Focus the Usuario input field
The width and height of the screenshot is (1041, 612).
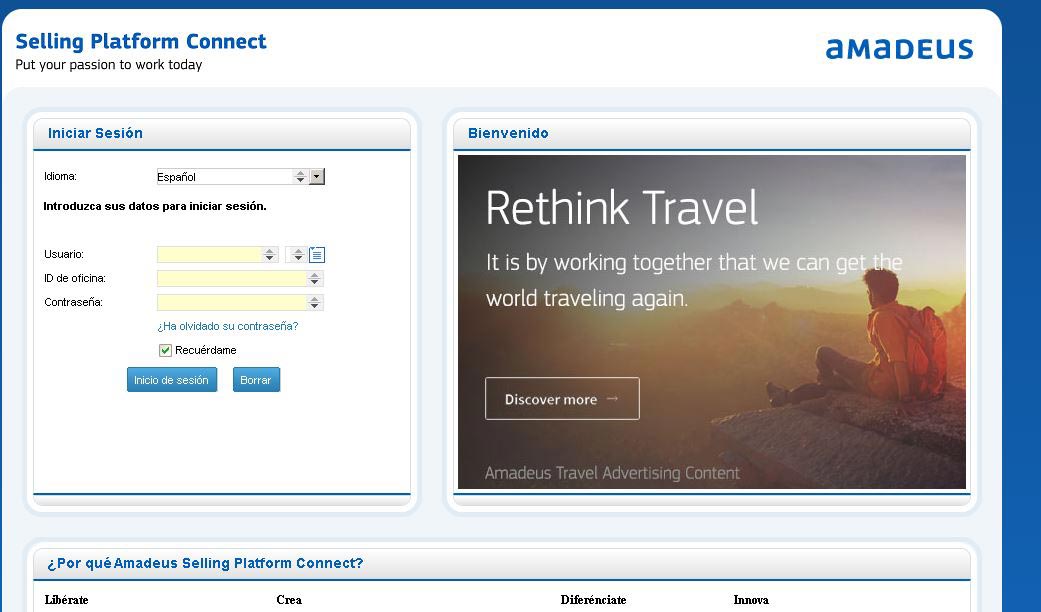(x=209, y=255)
